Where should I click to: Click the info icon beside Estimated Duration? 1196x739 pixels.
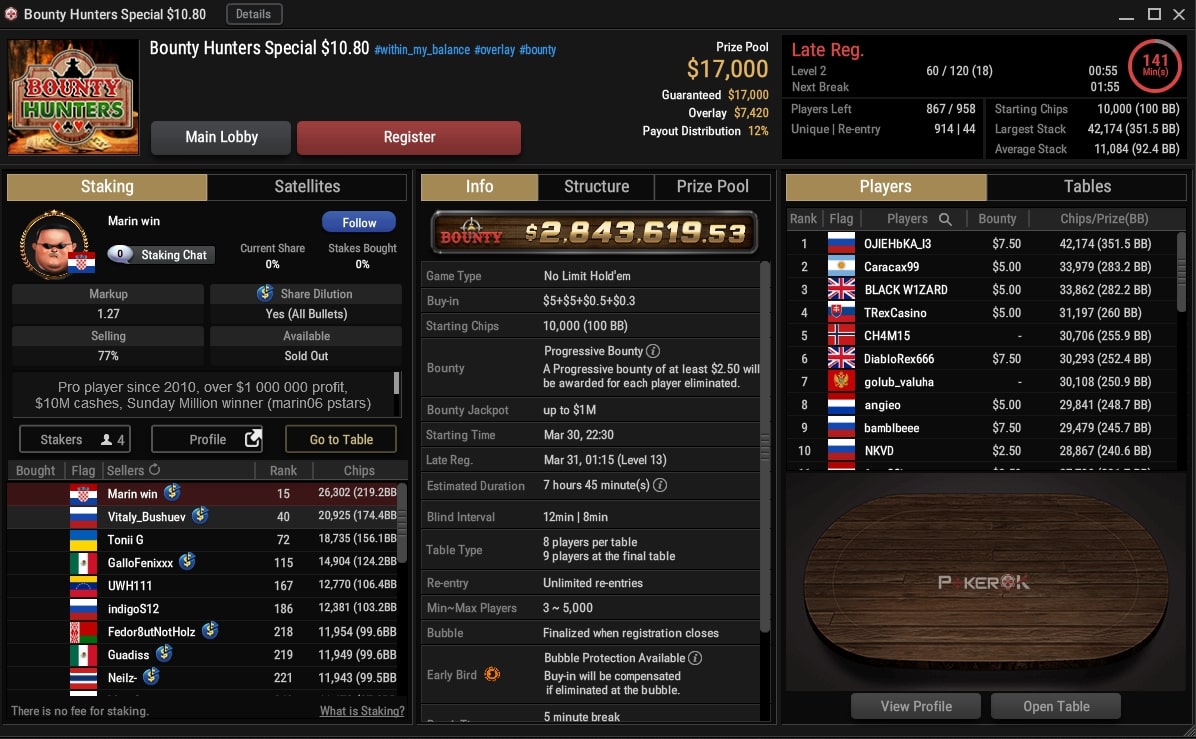(x=661, y=485)
